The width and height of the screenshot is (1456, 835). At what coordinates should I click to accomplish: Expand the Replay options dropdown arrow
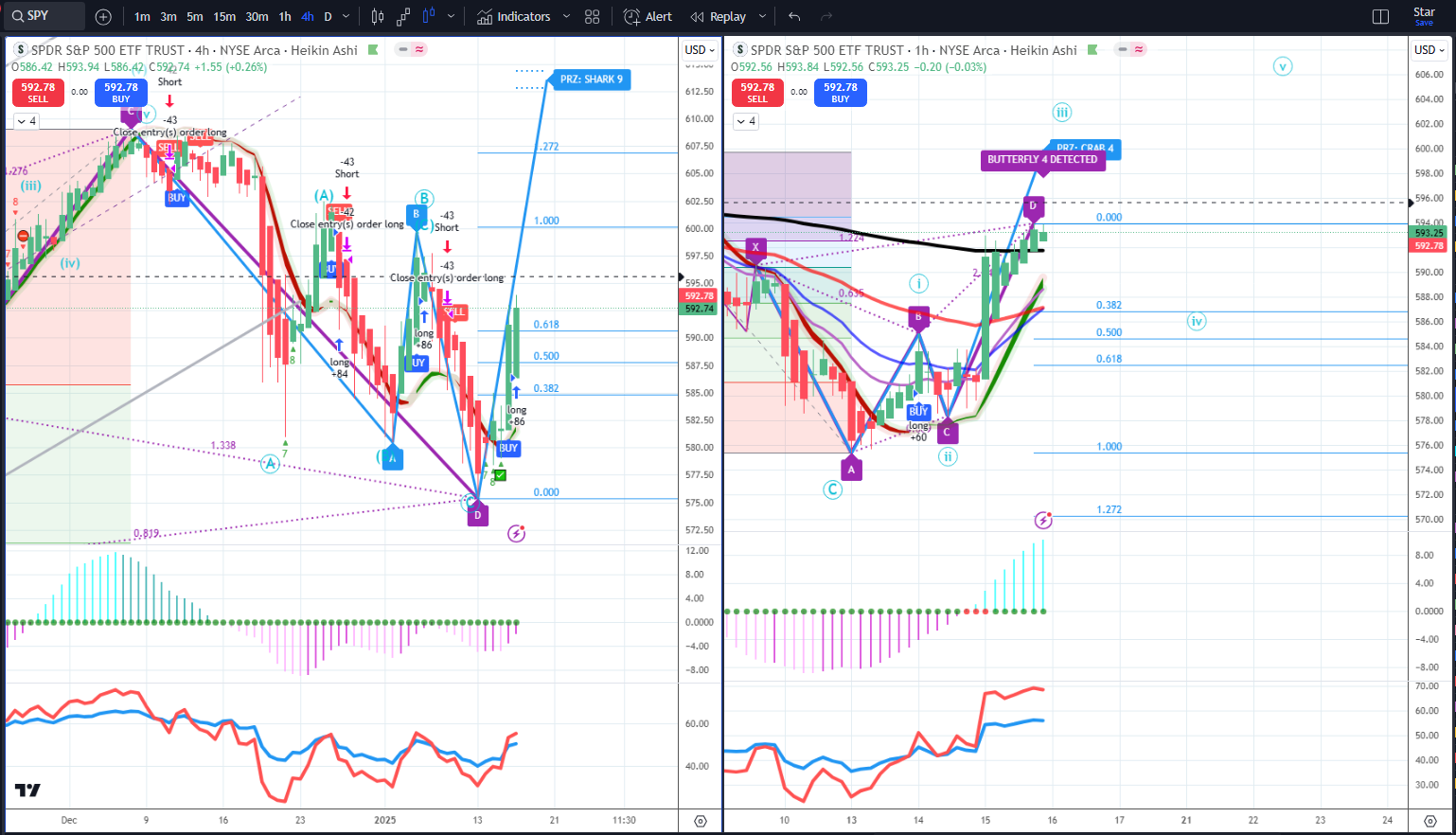click(762, 16)
